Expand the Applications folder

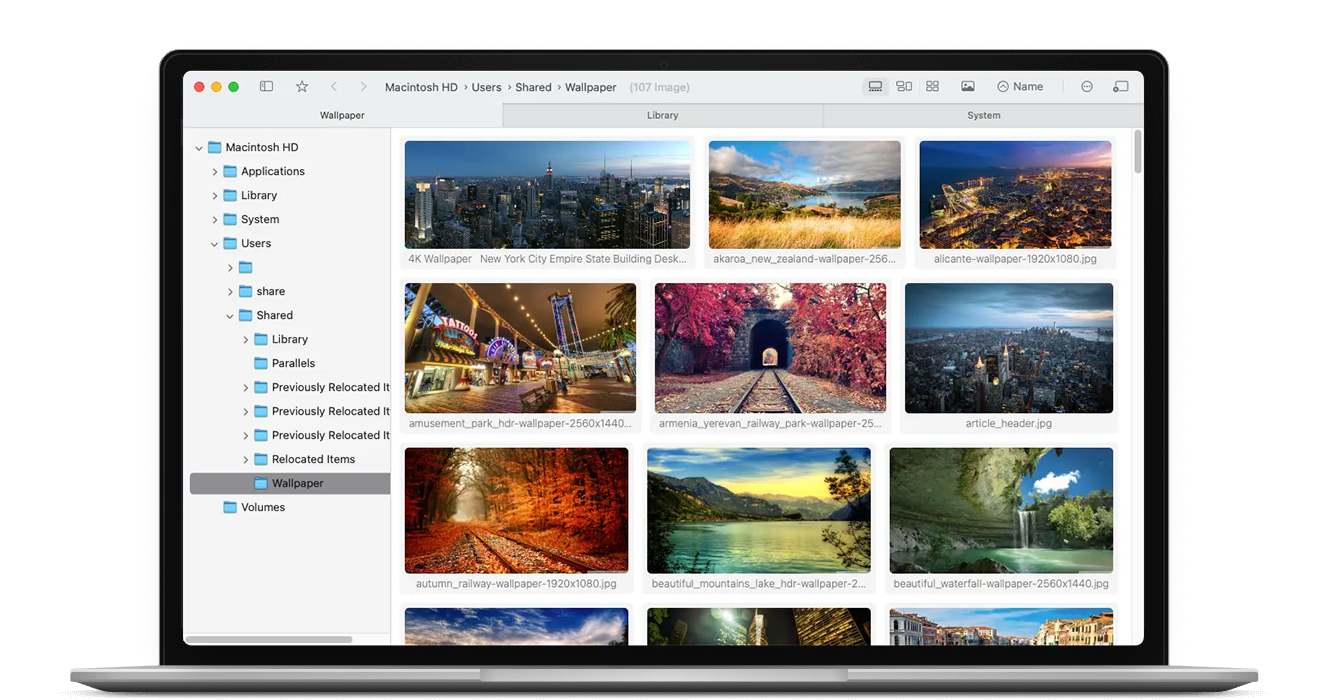(x=215, y=172)
